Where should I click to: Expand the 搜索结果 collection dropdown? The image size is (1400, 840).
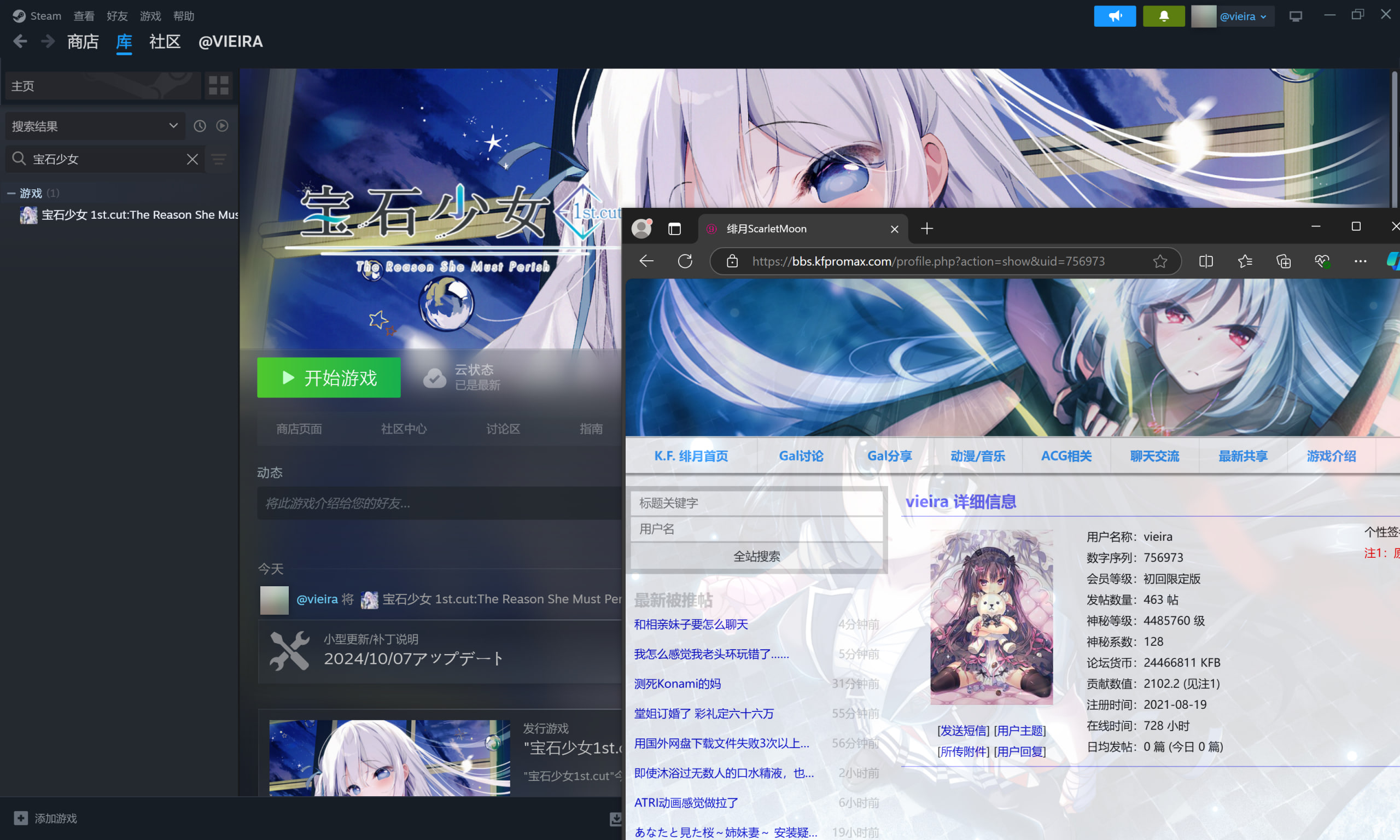pos(173,126)
